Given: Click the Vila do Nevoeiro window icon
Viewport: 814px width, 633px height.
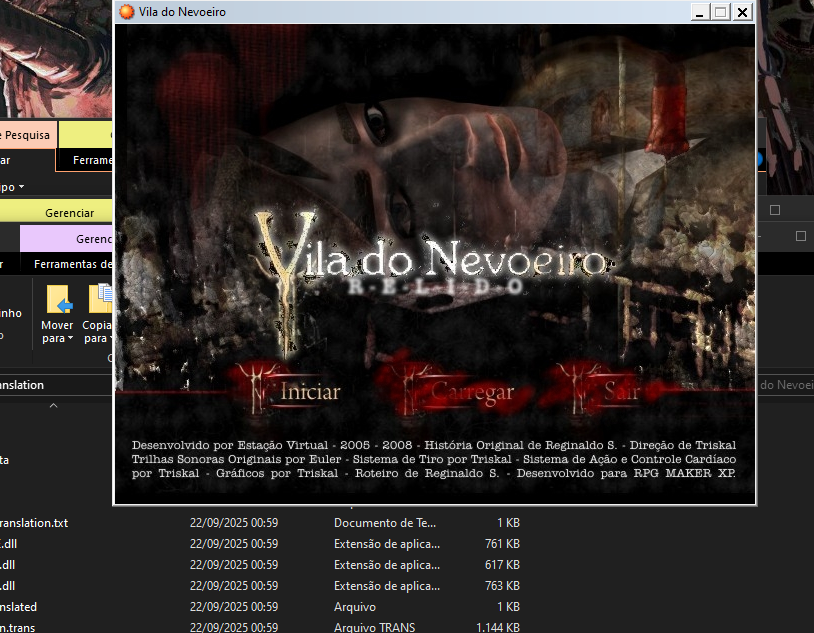Looking at the screenshot, I should [x=127, y=11].
